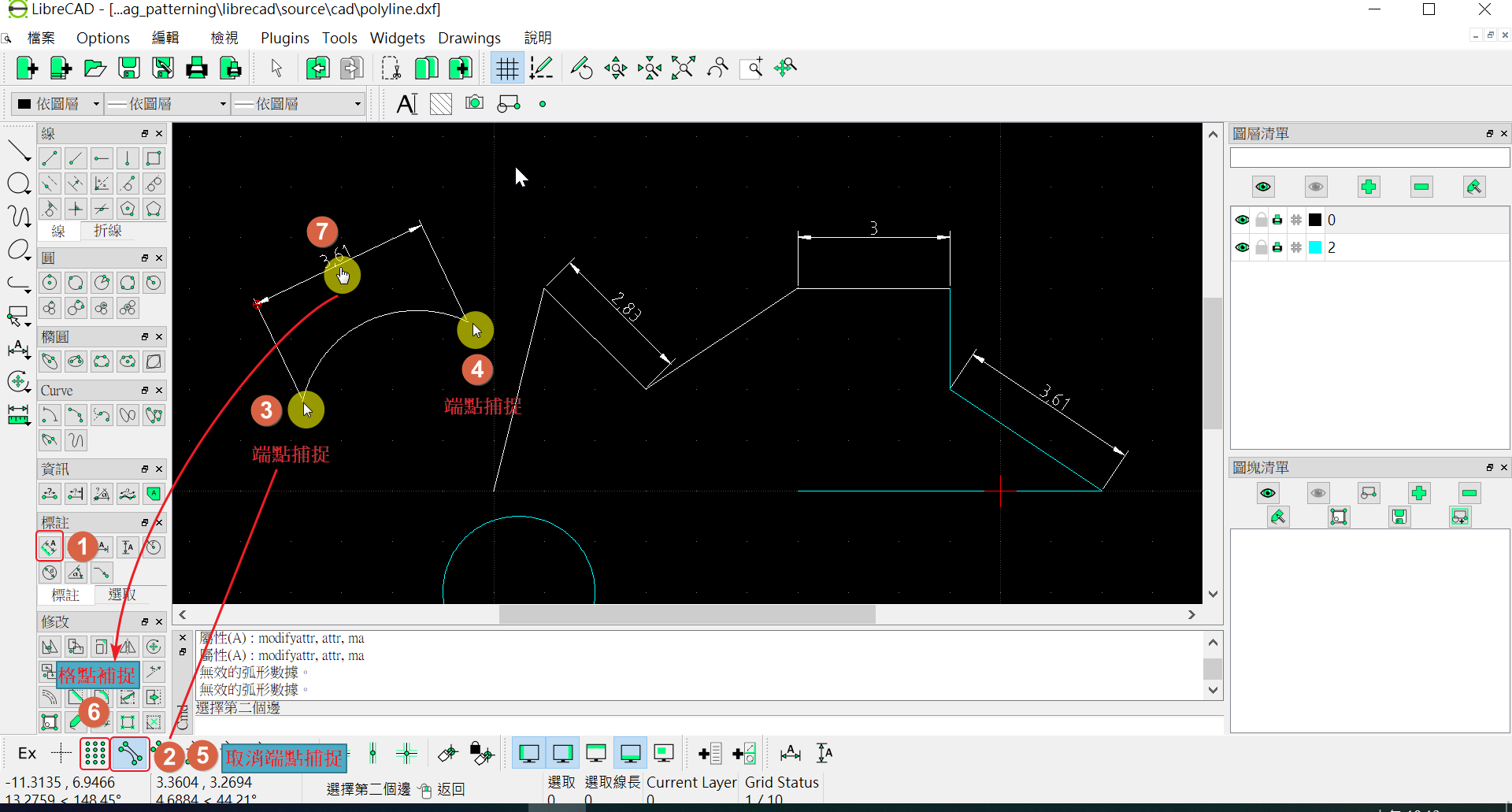1512x812 pixels.
Task: Toggle draft mode button
Action: pyautogui.click(x=541, y=69)
